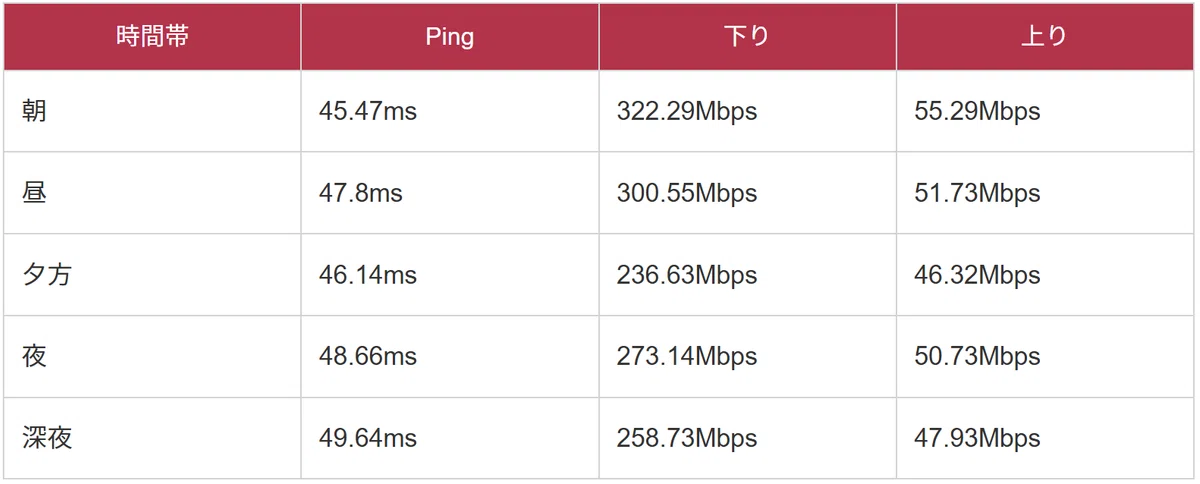
Task: Select the 下り column header
Action: (x=747, y=37)
